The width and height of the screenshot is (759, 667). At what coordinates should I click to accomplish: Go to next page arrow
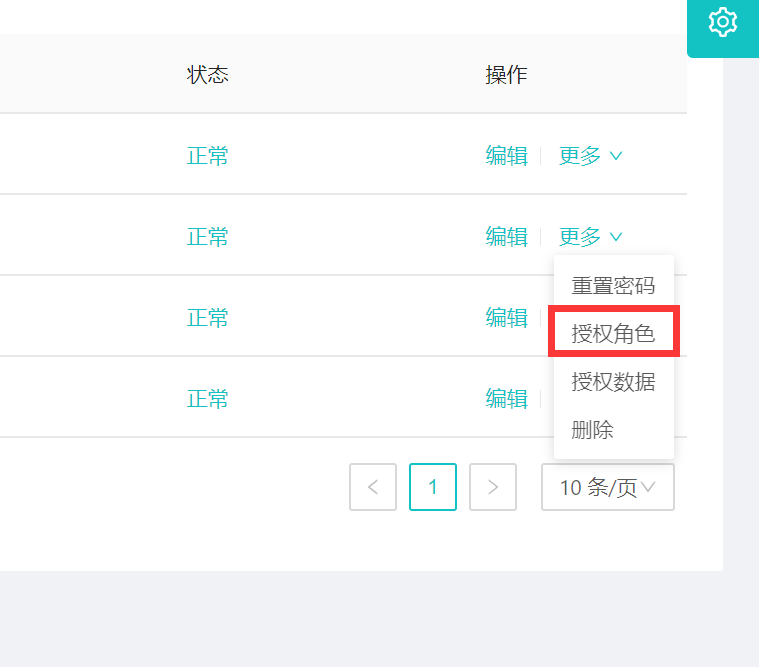(493, 487)
